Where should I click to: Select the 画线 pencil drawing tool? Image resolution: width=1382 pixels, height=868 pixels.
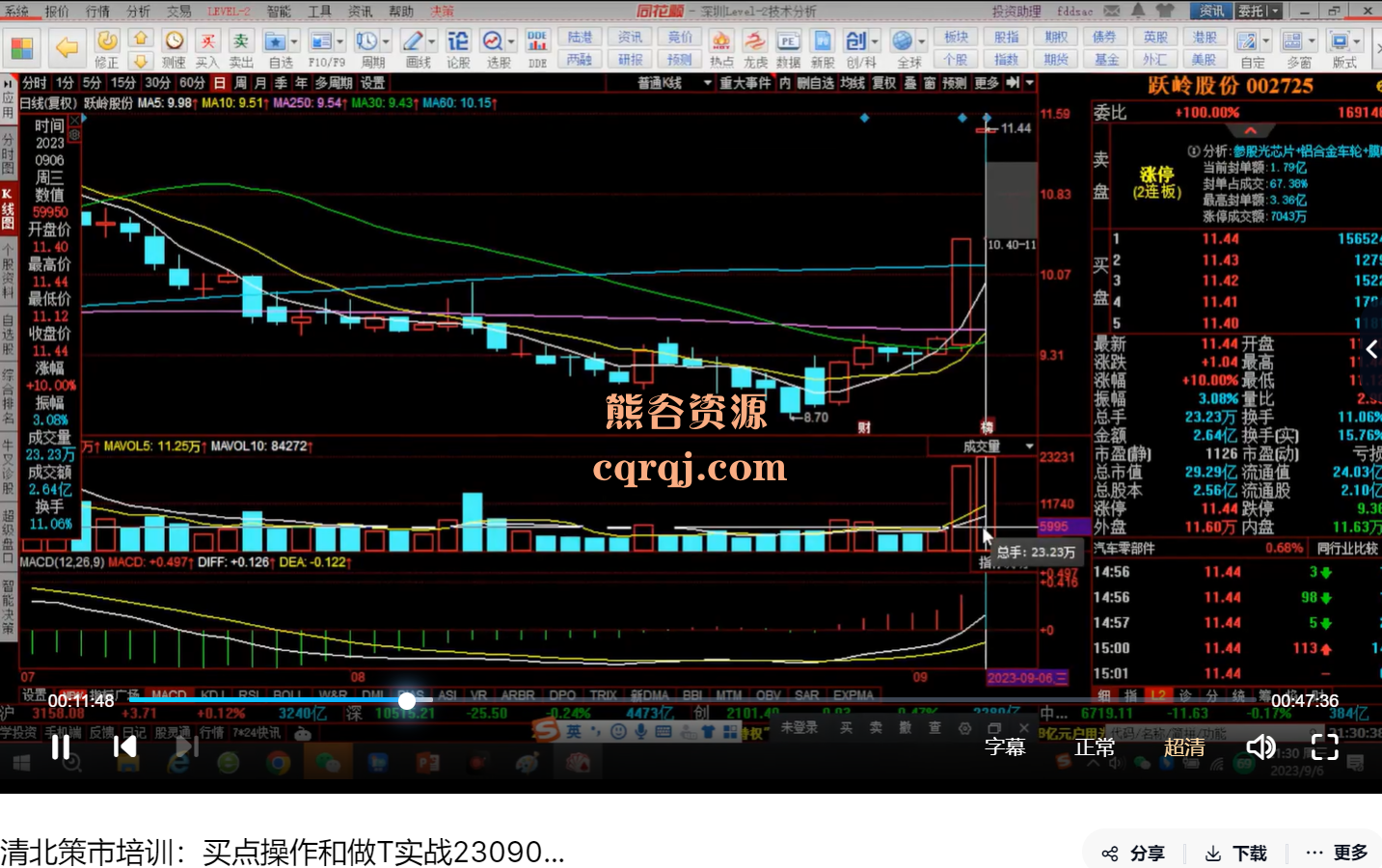(413, 41)
